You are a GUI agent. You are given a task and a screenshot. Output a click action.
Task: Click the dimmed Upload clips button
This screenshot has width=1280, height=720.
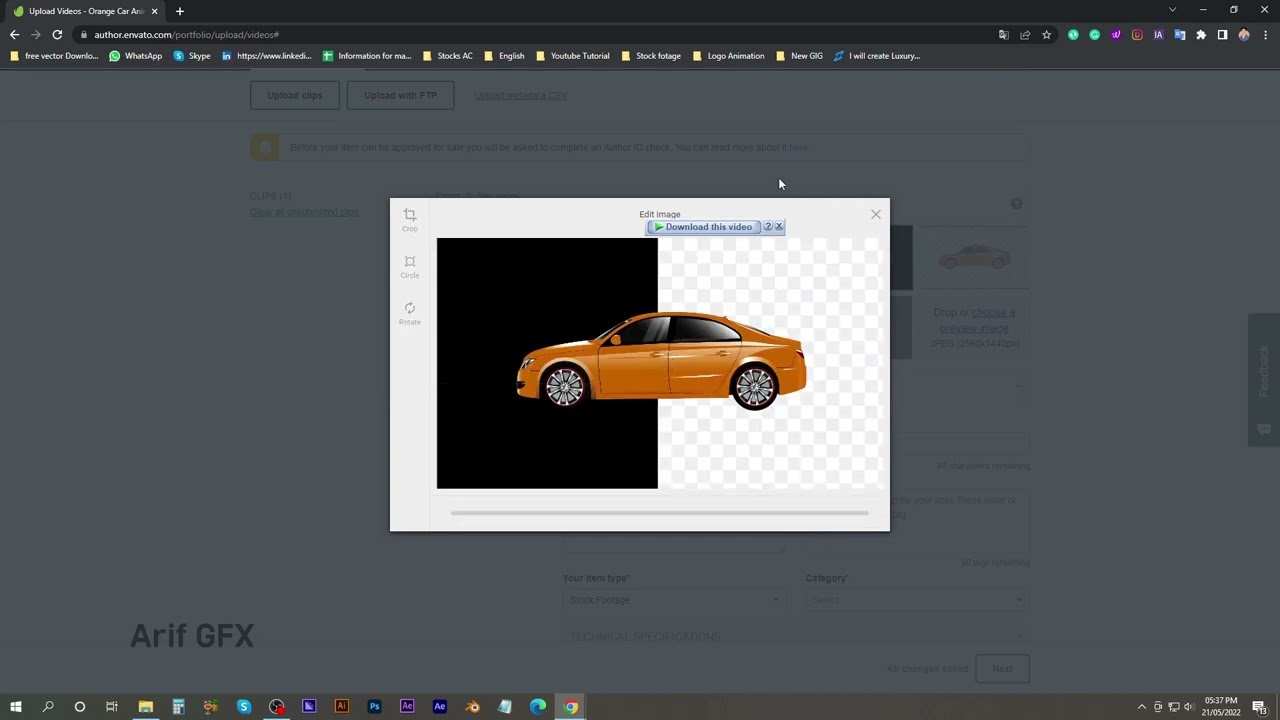pos(294,95)
